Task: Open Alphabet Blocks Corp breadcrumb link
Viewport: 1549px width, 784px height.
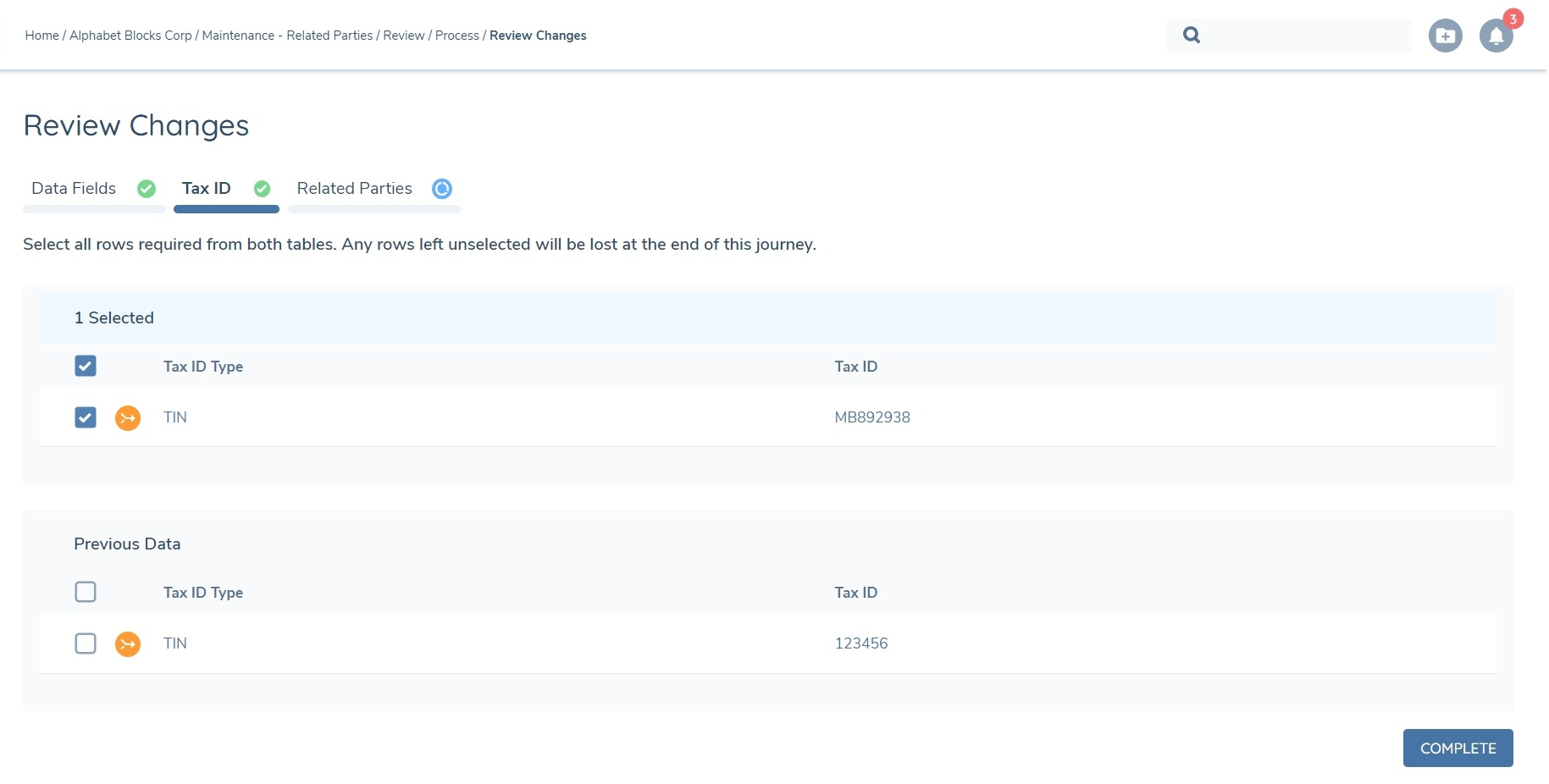Action: click(x=130, y=36)
